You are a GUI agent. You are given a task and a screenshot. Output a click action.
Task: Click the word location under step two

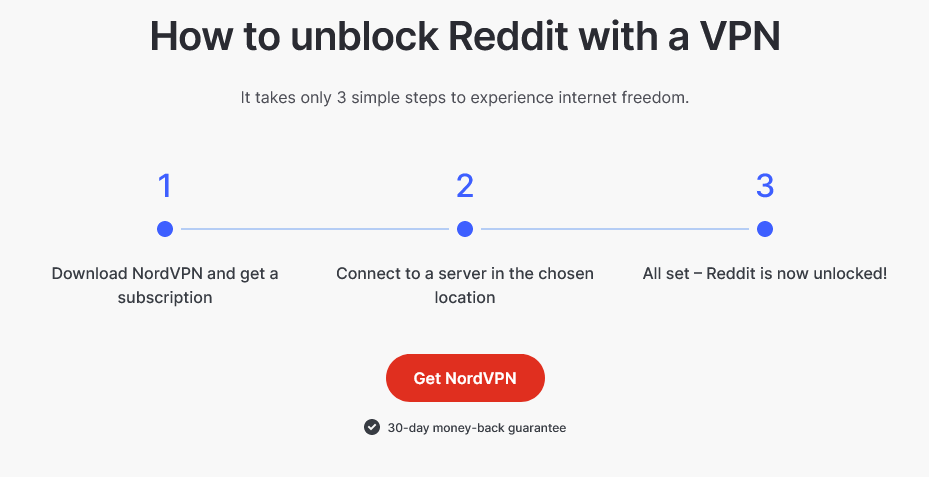pyautogui.click(x=465, y=297)
